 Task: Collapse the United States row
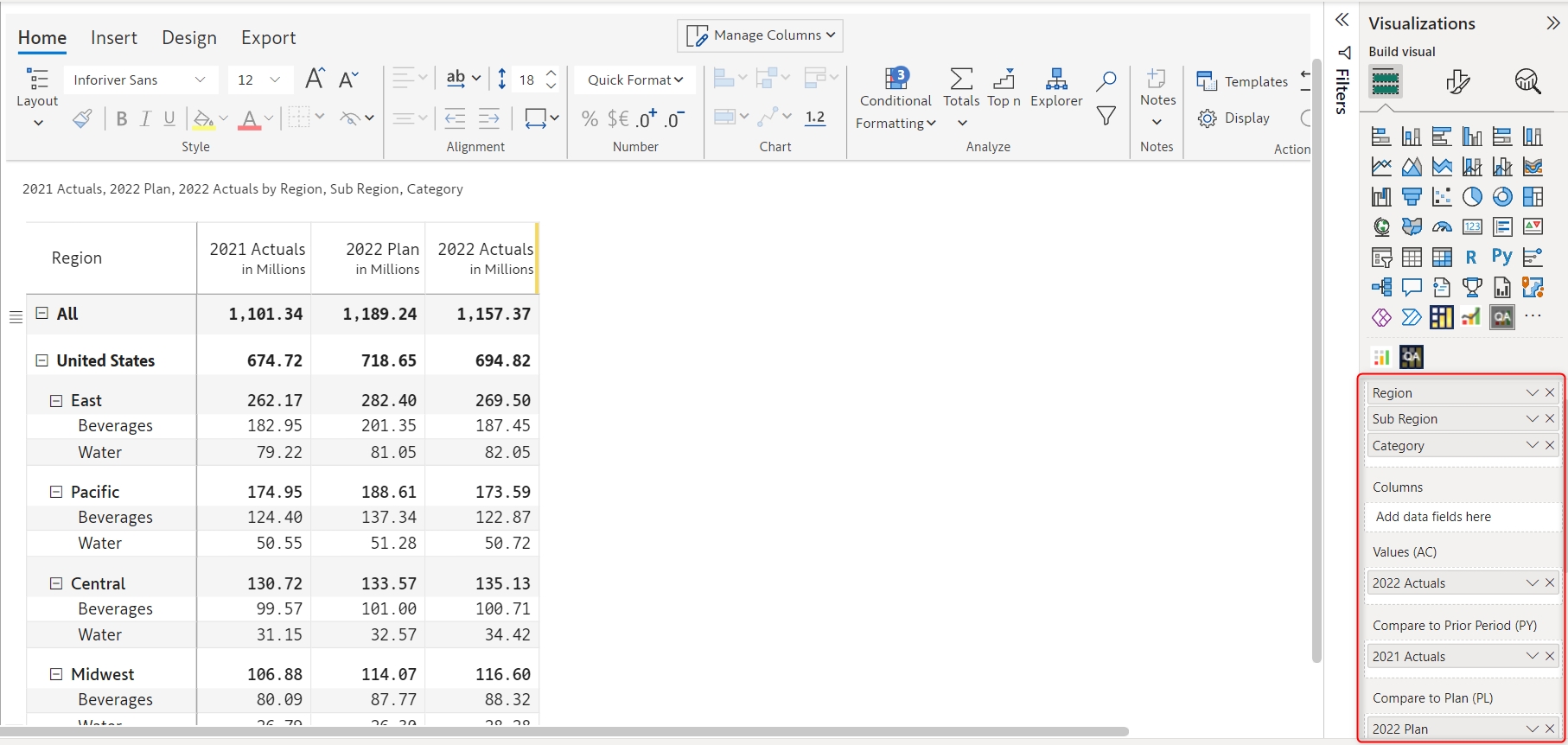(x=41, y=360)
